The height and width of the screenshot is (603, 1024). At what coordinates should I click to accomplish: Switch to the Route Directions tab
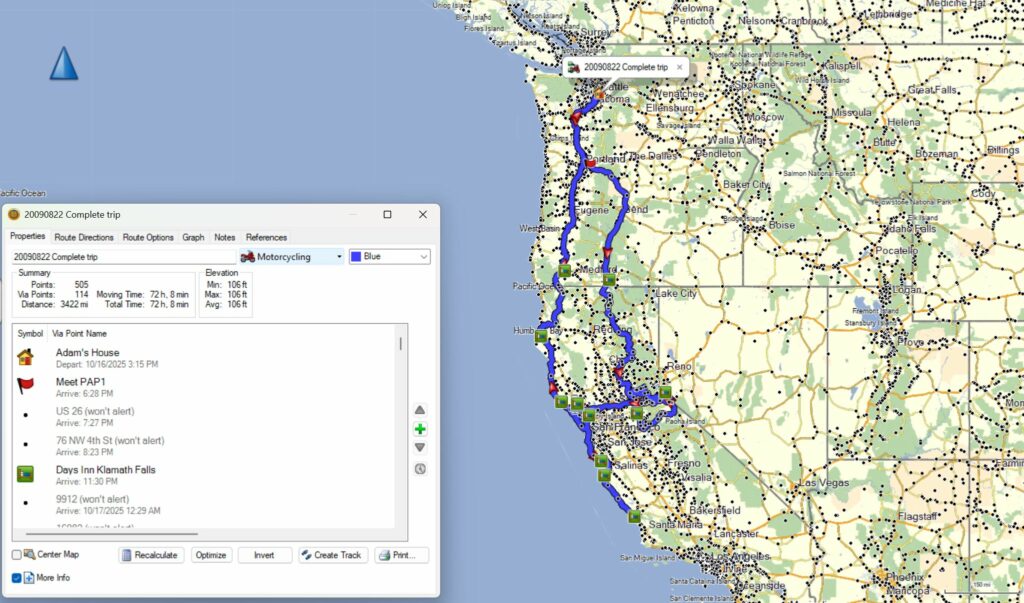pyautogui.click(x=84, y=237)
